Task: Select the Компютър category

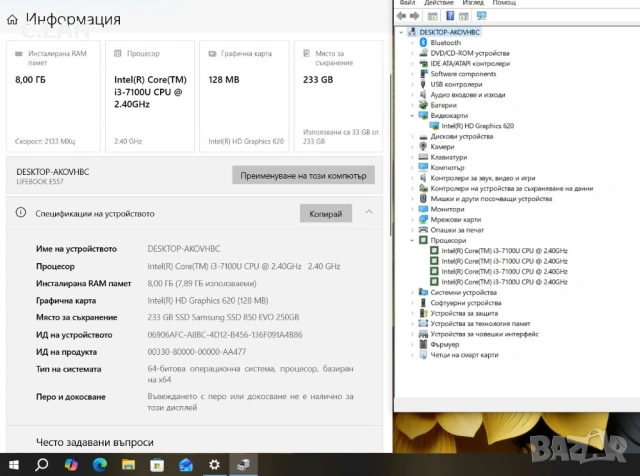Action: click(x=447, y=167)
